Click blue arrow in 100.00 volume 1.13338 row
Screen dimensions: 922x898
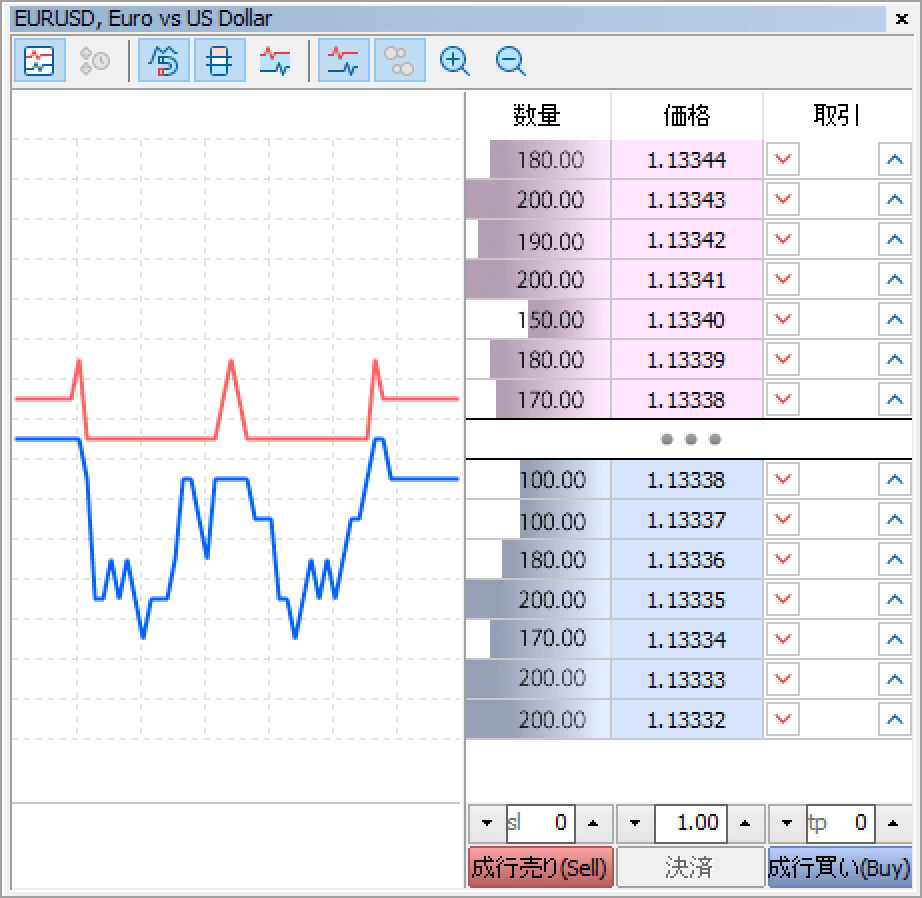click(x=895, y=479)
